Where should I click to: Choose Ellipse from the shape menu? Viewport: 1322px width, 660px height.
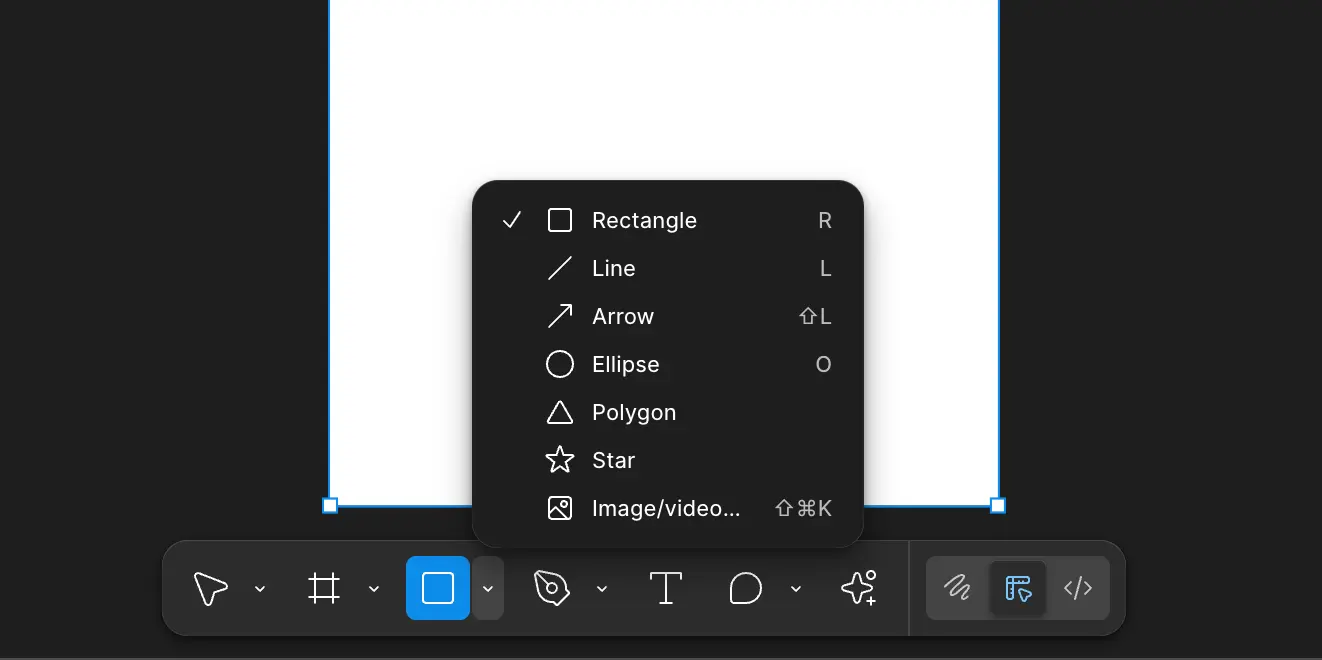[626, 364]
